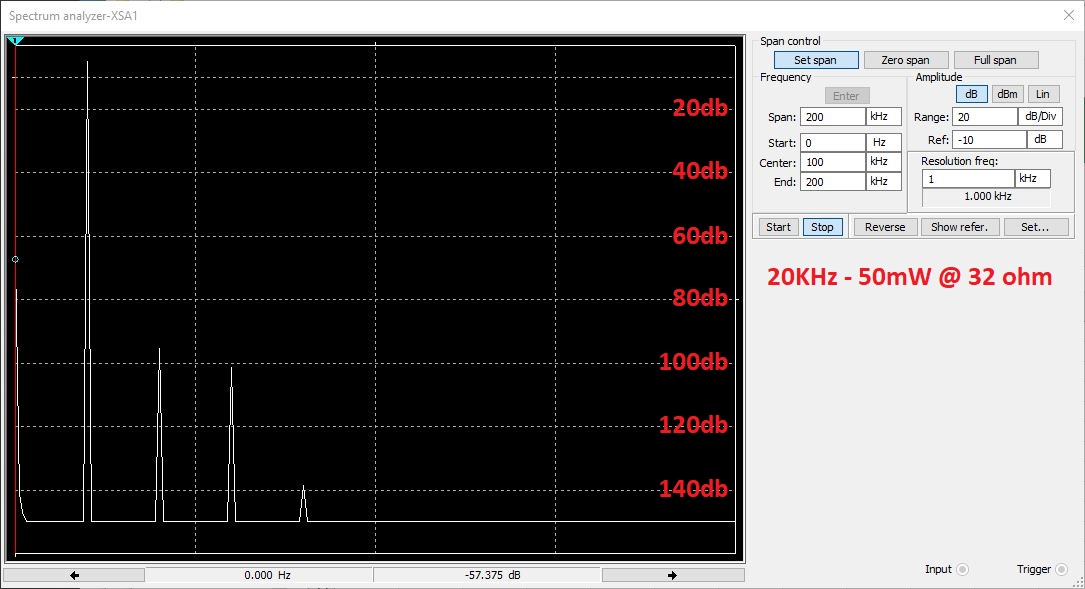Click the Show refer. button
This screenshot has height=589, width=1085.
[x=959, y=227]
